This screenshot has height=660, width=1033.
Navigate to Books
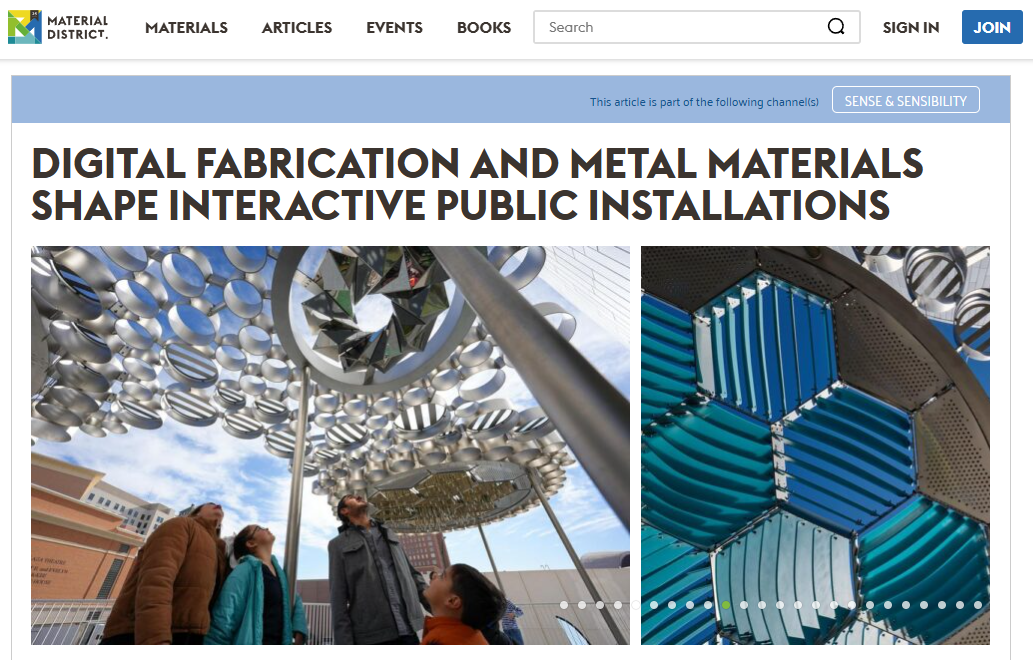pos(484,28)
